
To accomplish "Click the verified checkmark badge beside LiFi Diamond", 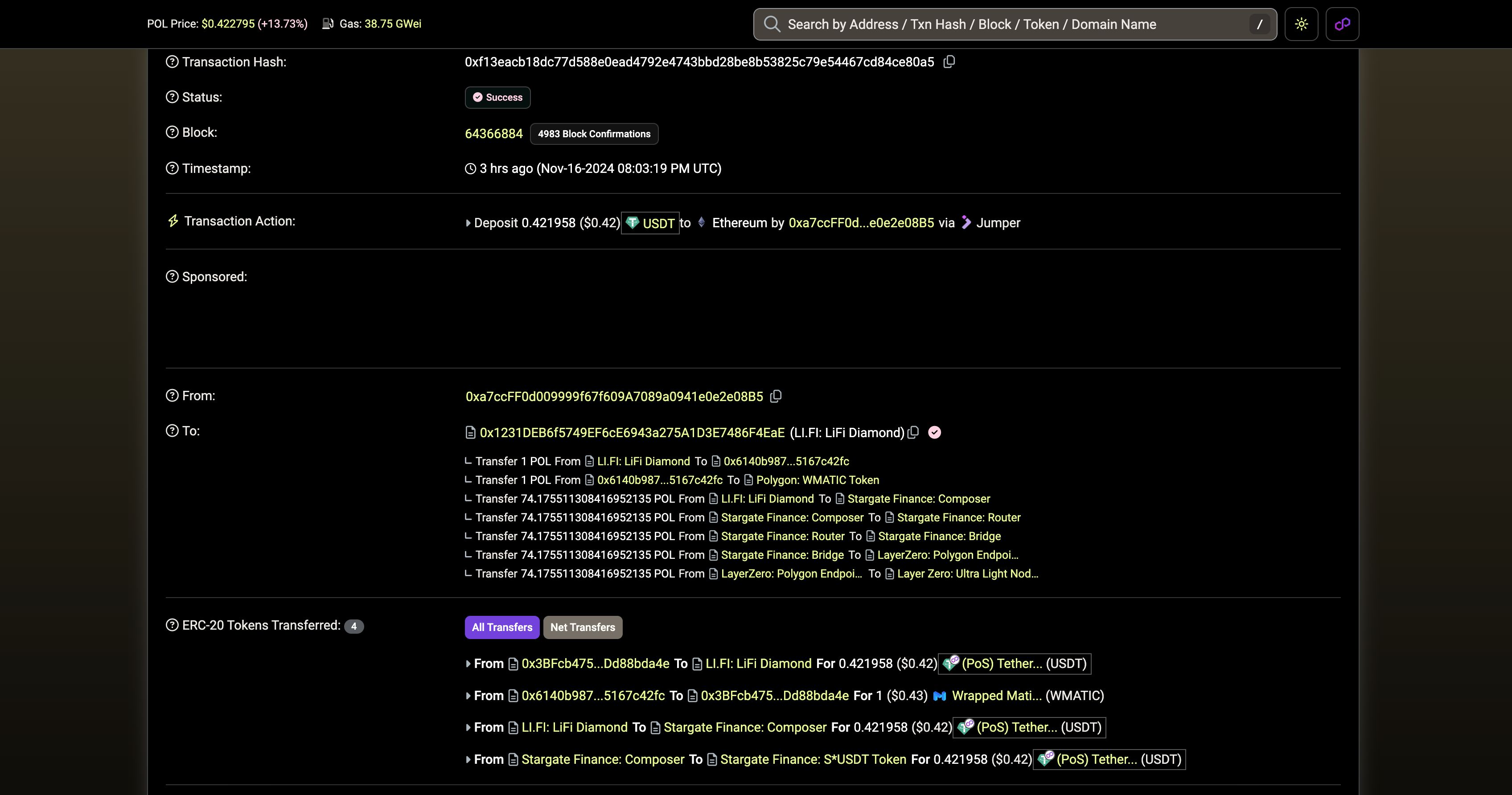I will click(934, 432).
